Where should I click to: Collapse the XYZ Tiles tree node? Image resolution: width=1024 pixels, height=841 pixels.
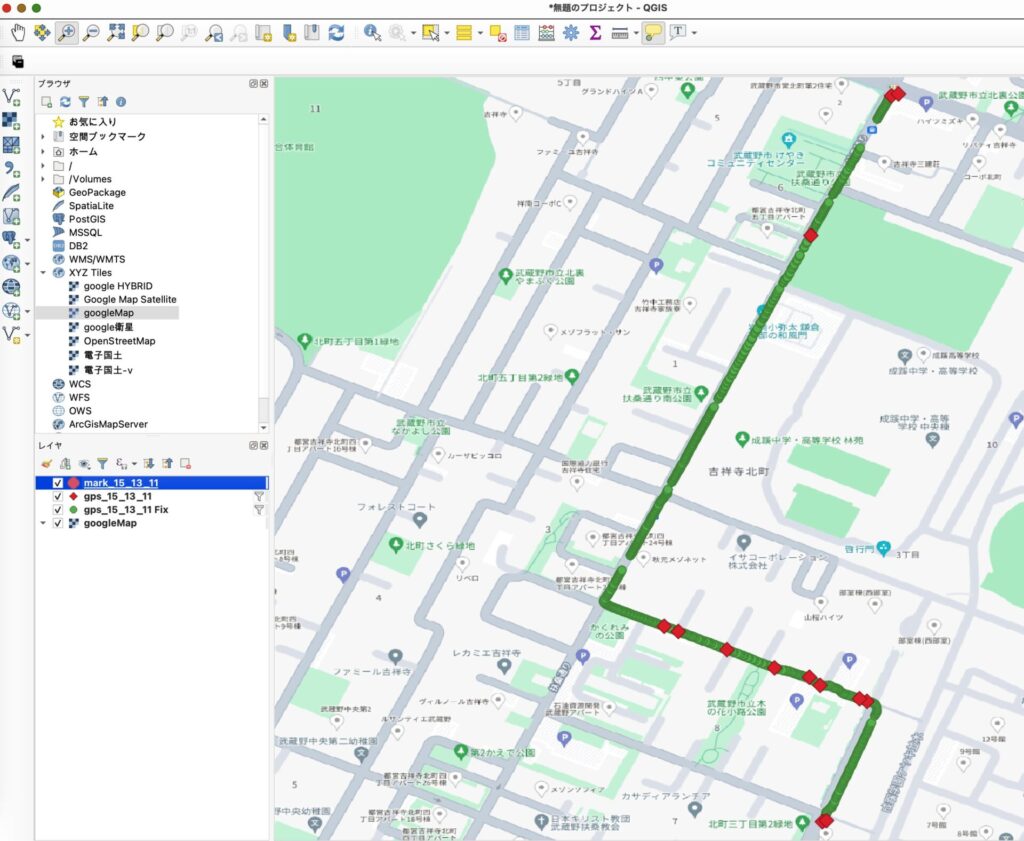tap(43, 272)
